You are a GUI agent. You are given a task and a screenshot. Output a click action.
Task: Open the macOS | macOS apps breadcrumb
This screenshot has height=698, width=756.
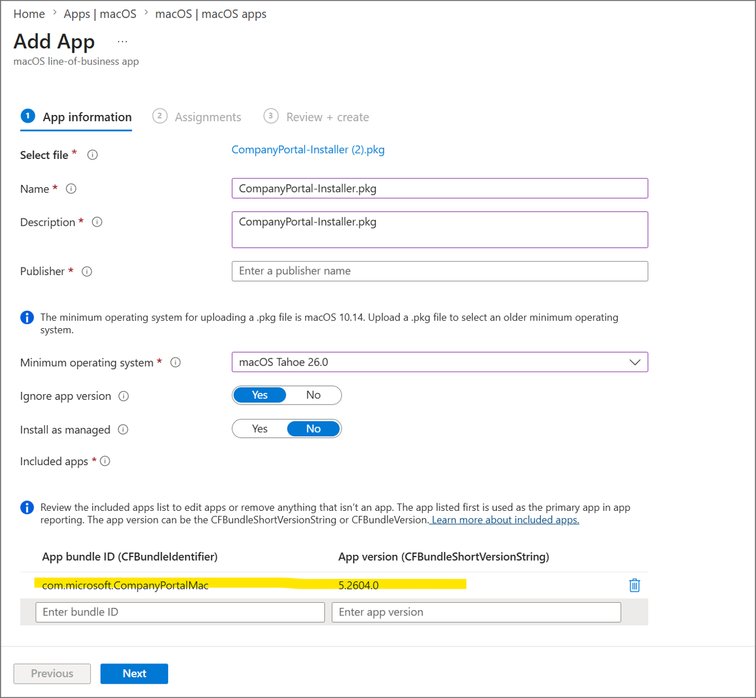211,14
